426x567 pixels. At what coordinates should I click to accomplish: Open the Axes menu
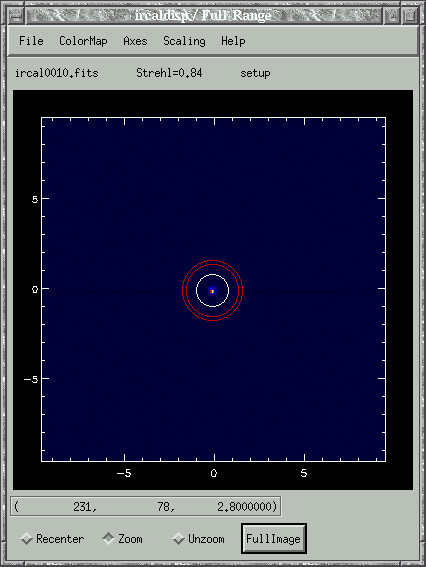point(135,41)
